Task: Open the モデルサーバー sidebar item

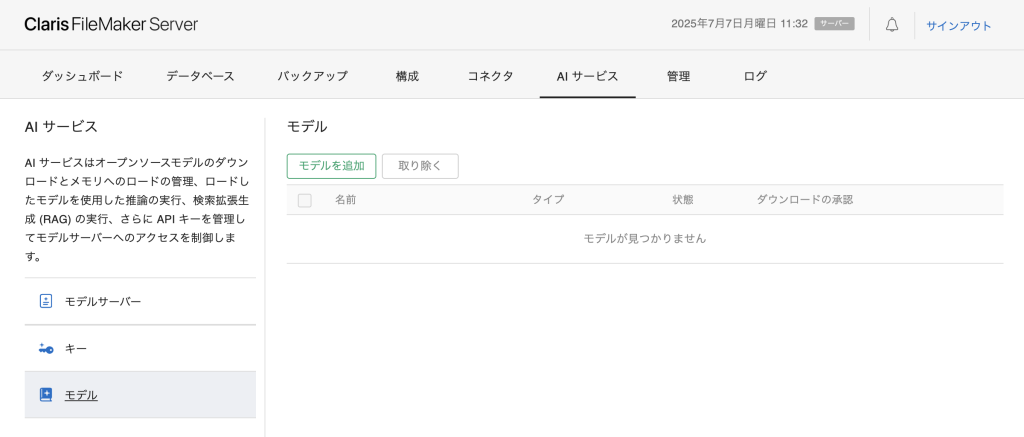Action: [x=140, y=301]
